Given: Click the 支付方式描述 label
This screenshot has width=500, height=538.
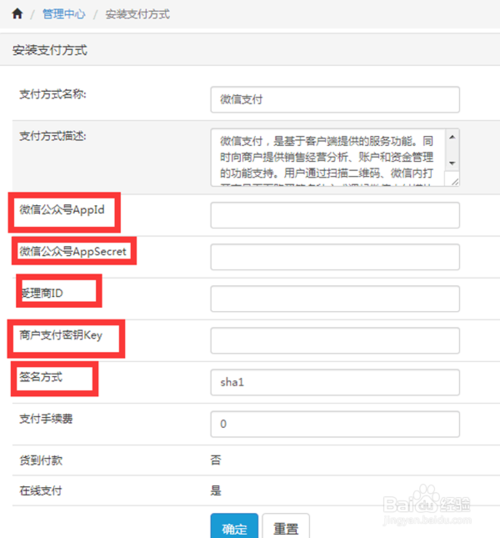Looking at the screenshot, I should 53,136.
